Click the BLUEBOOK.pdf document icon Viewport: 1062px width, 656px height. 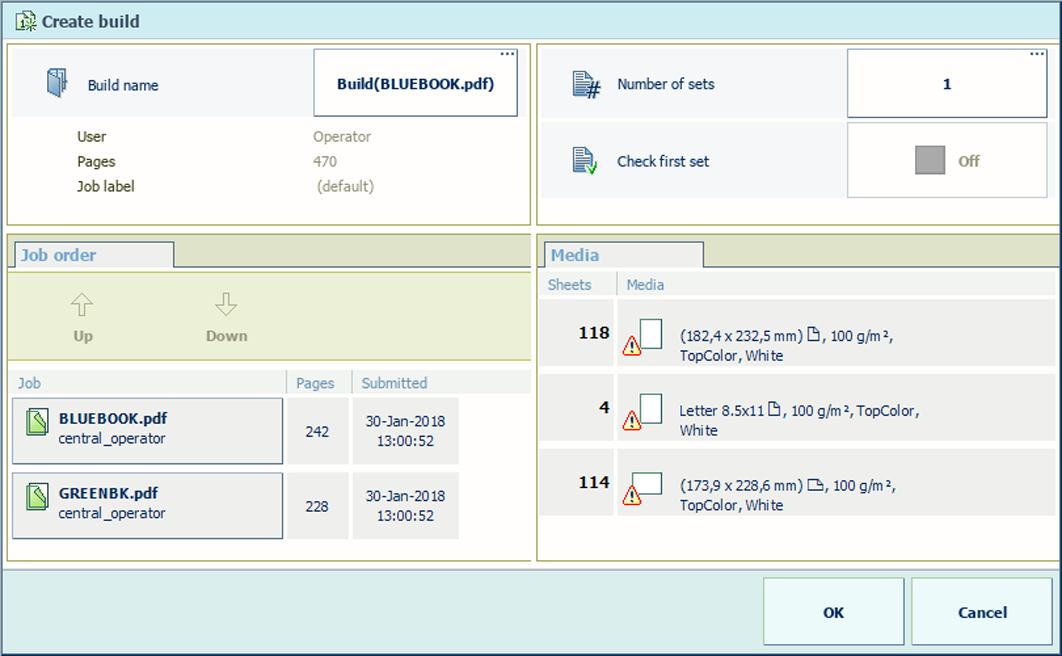[x=37, y=424]
